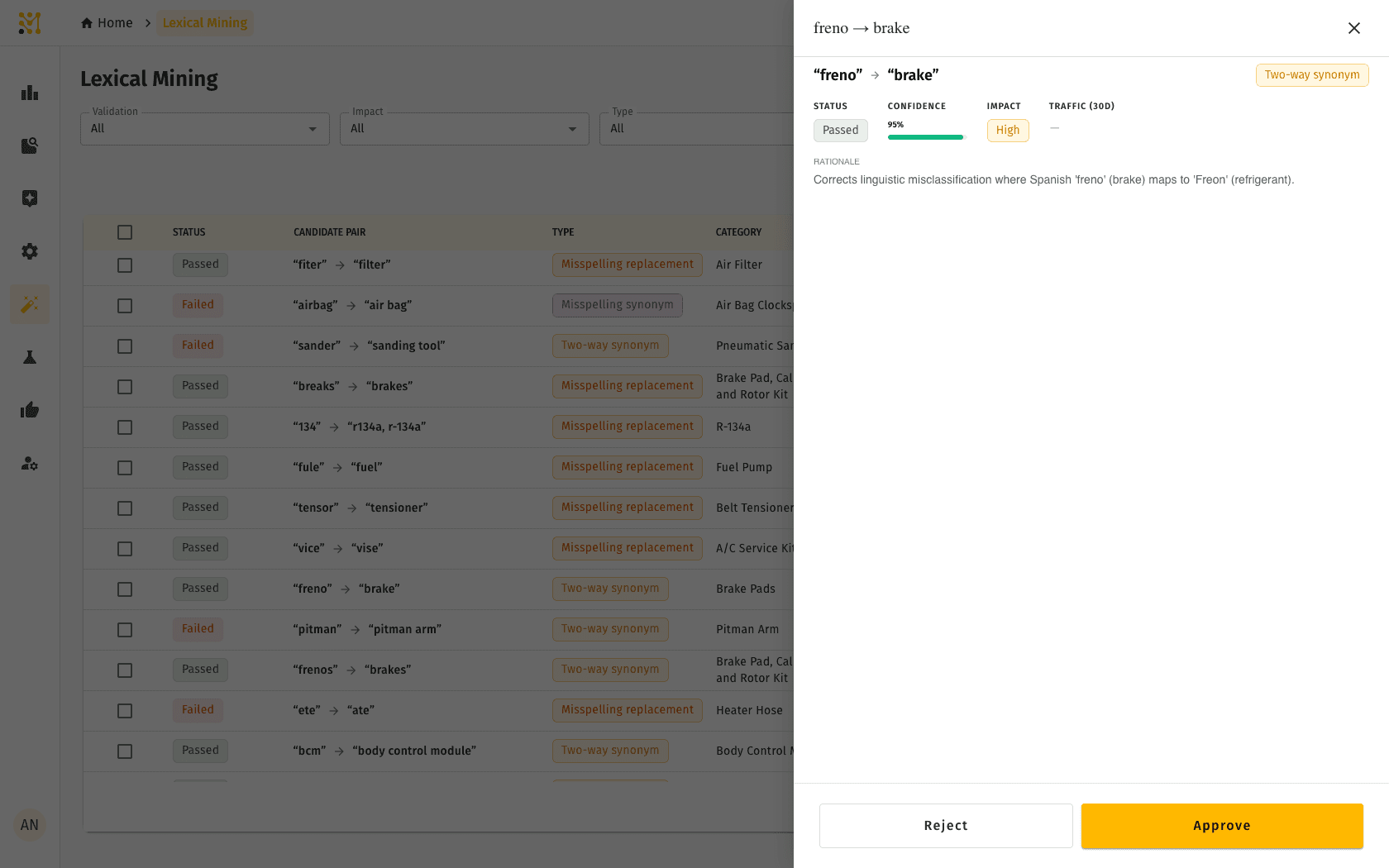1389x868 pixels.
Task: Open the settings gear sidebar icon
Action: 30,251
